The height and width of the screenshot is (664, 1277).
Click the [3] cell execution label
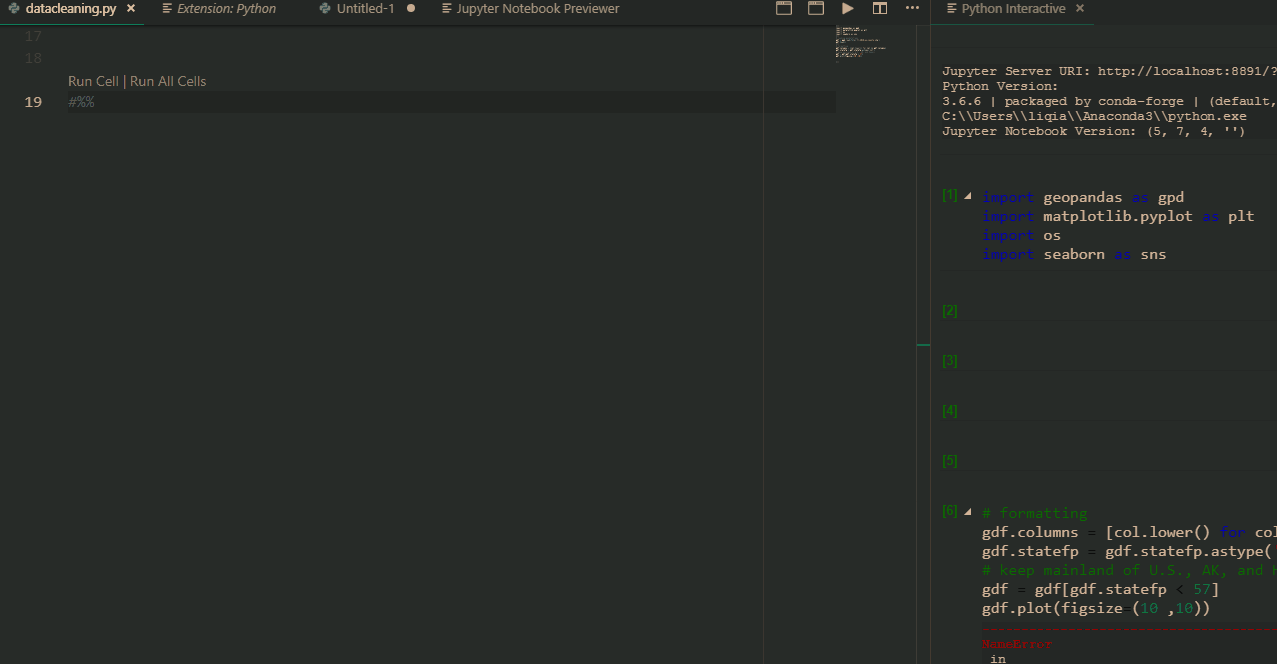950,360
